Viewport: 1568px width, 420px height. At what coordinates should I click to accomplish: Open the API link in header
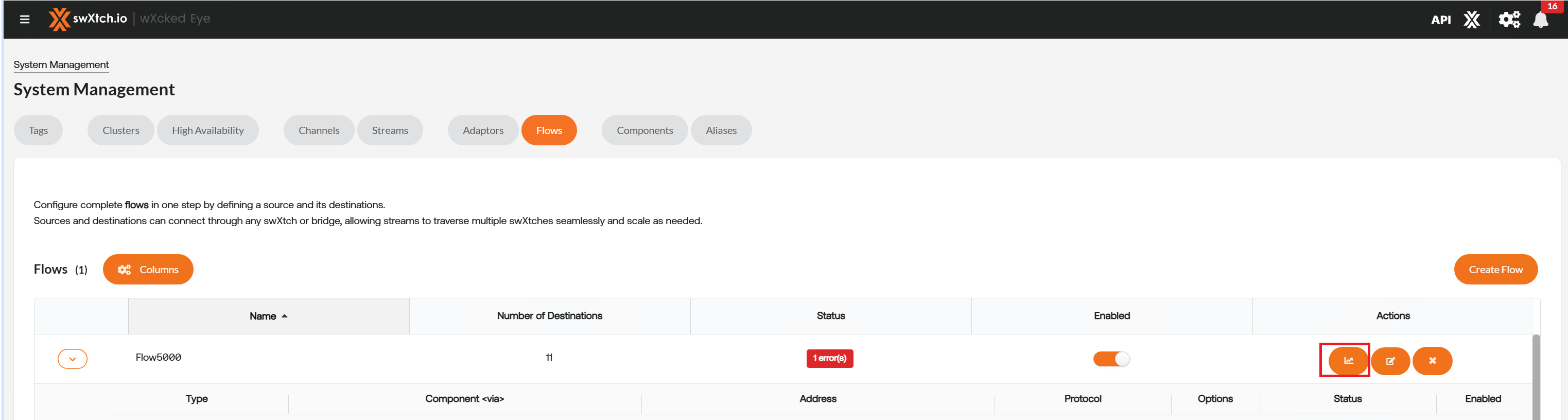coord(1440,20)
